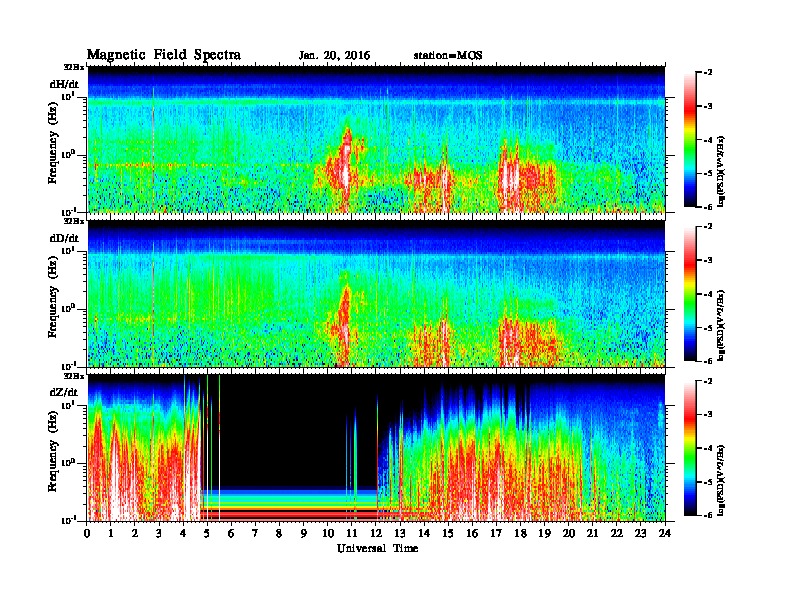Click the date "Jan. 20, 2016"

(334, 56)
